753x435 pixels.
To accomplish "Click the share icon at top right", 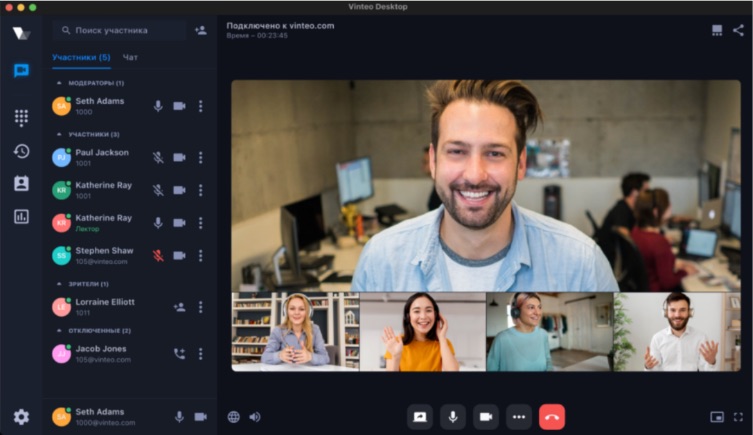I will (738, 31).
